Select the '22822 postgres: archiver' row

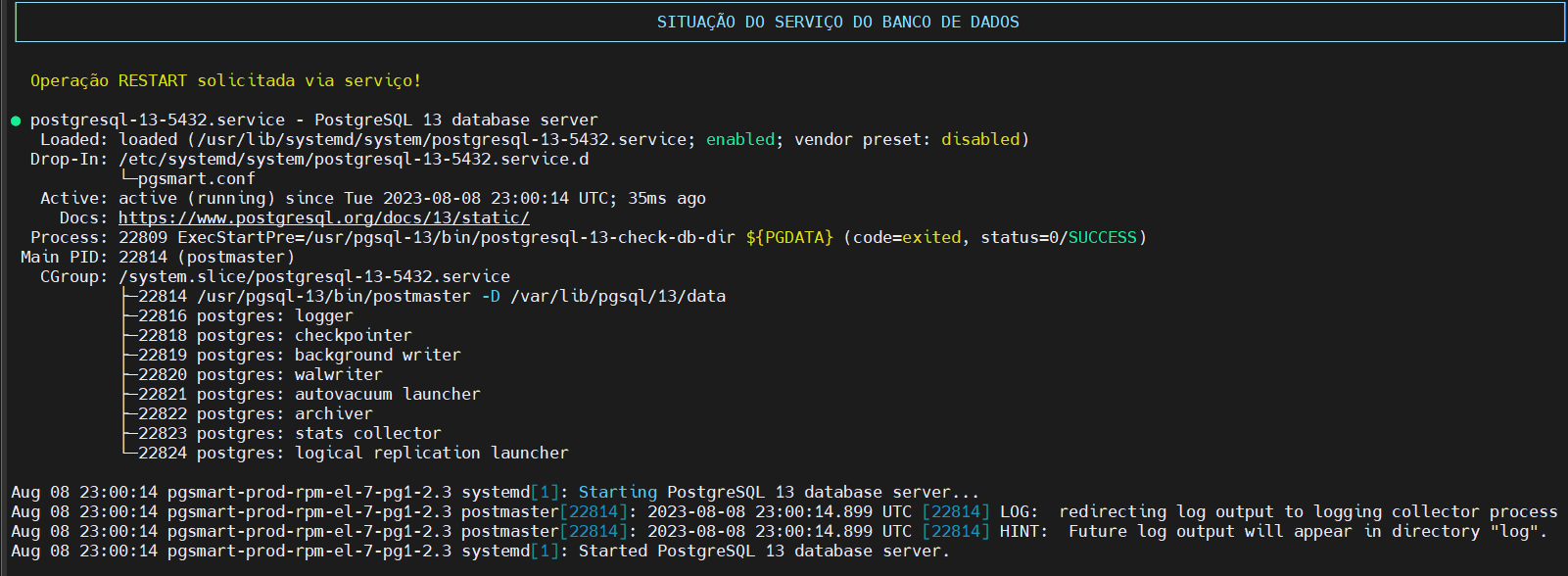(256, 413)
